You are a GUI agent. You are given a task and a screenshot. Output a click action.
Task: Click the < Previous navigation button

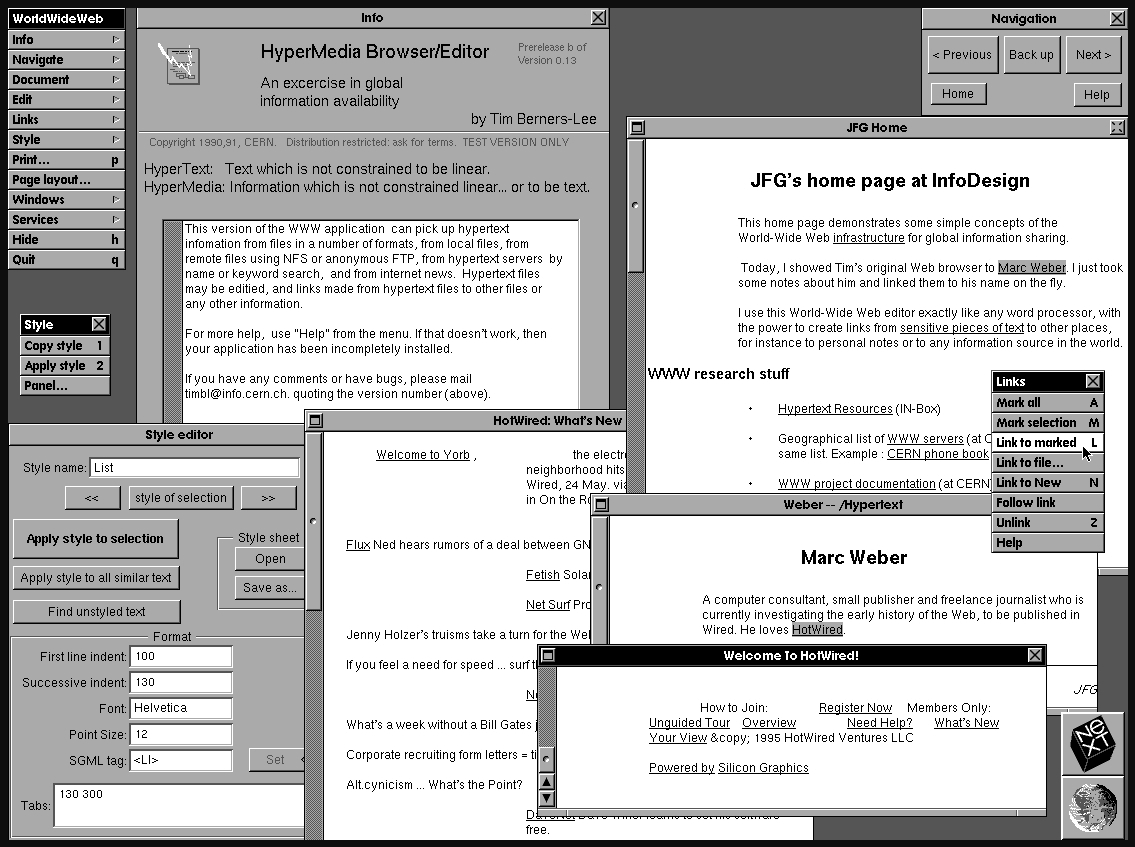(x=962, y=55)
